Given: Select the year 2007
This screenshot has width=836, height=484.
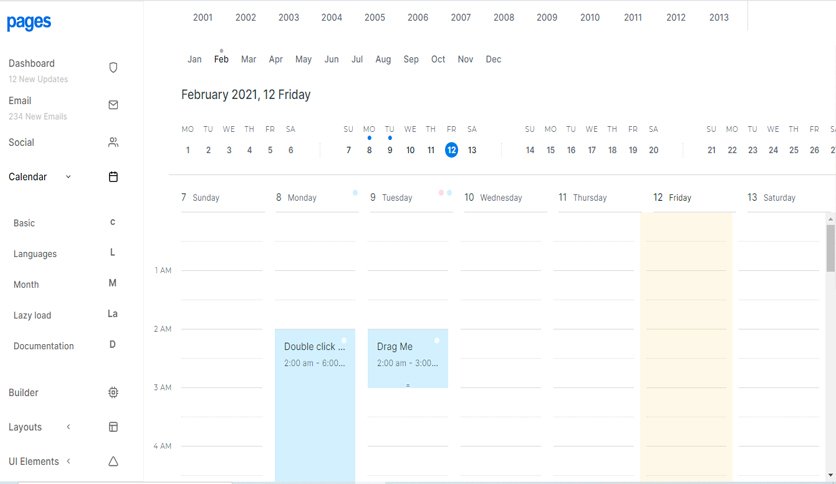Looking at the screenshot, I should coord(461,18).
